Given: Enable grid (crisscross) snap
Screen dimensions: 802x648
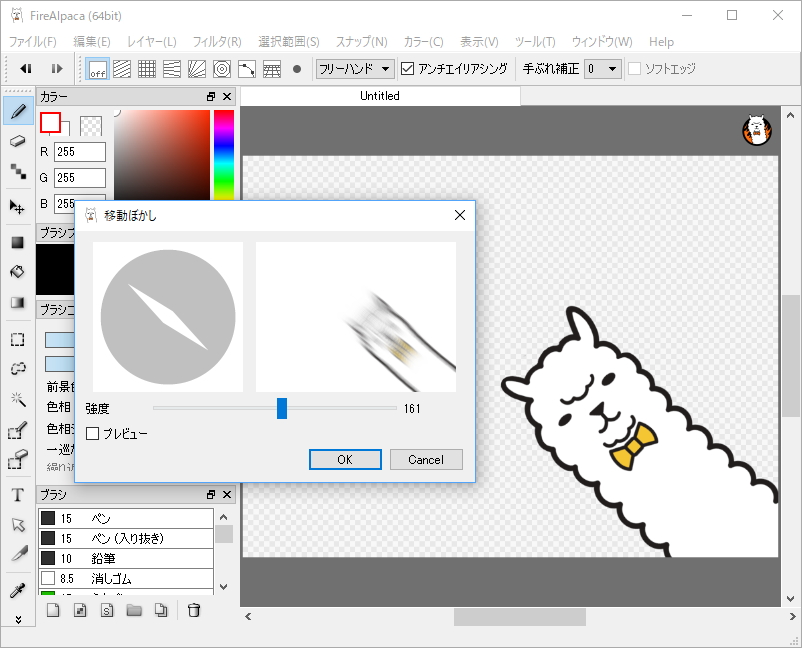Looking at the screenshot, I should pyautogui.click(x=147, y=69).
